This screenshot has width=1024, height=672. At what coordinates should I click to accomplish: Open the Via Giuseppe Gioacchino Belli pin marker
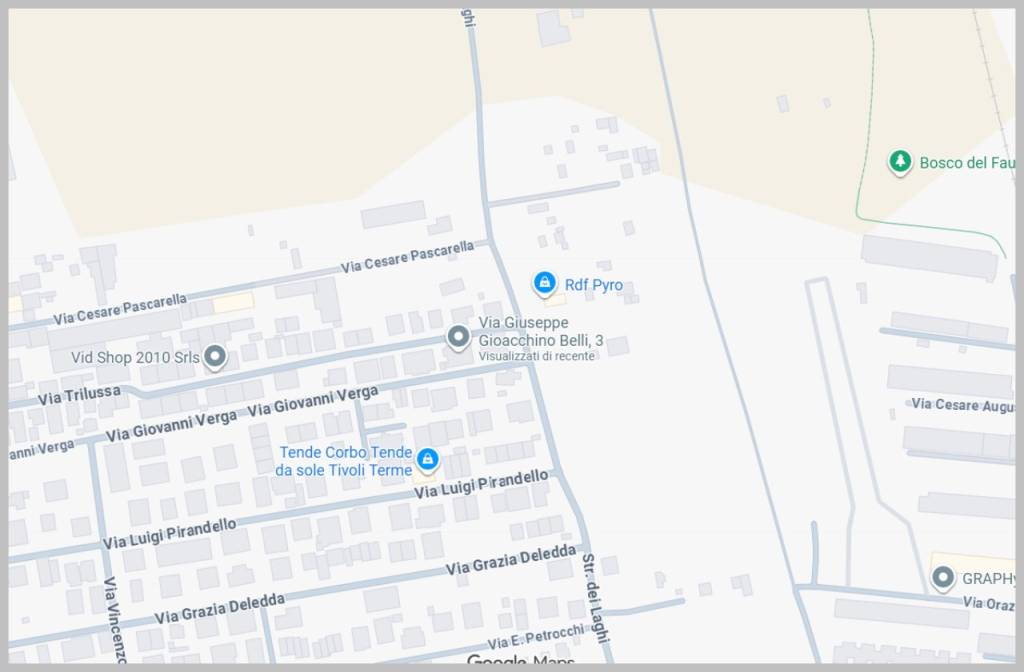[458, 337]
